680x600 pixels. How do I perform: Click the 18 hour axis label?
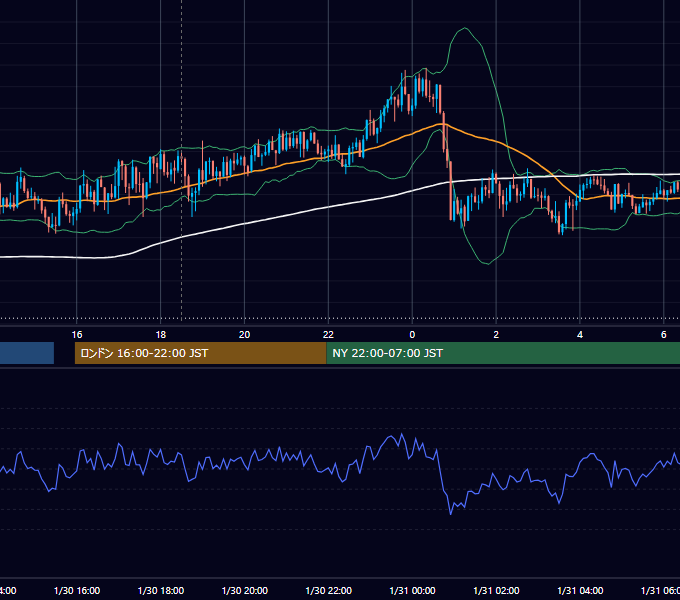click(x=161, y=335)
